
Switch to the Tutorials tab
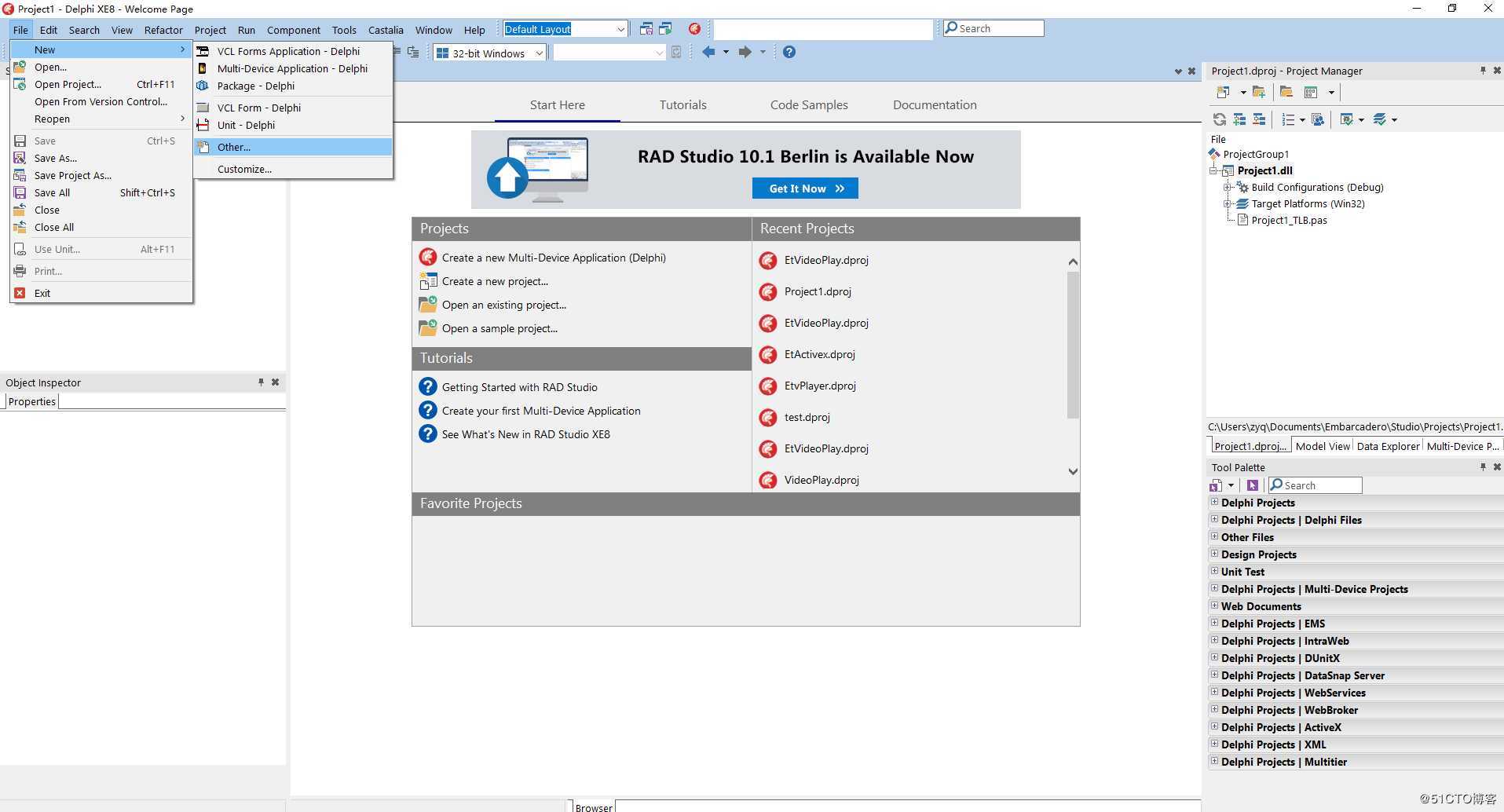pos(682,104)
